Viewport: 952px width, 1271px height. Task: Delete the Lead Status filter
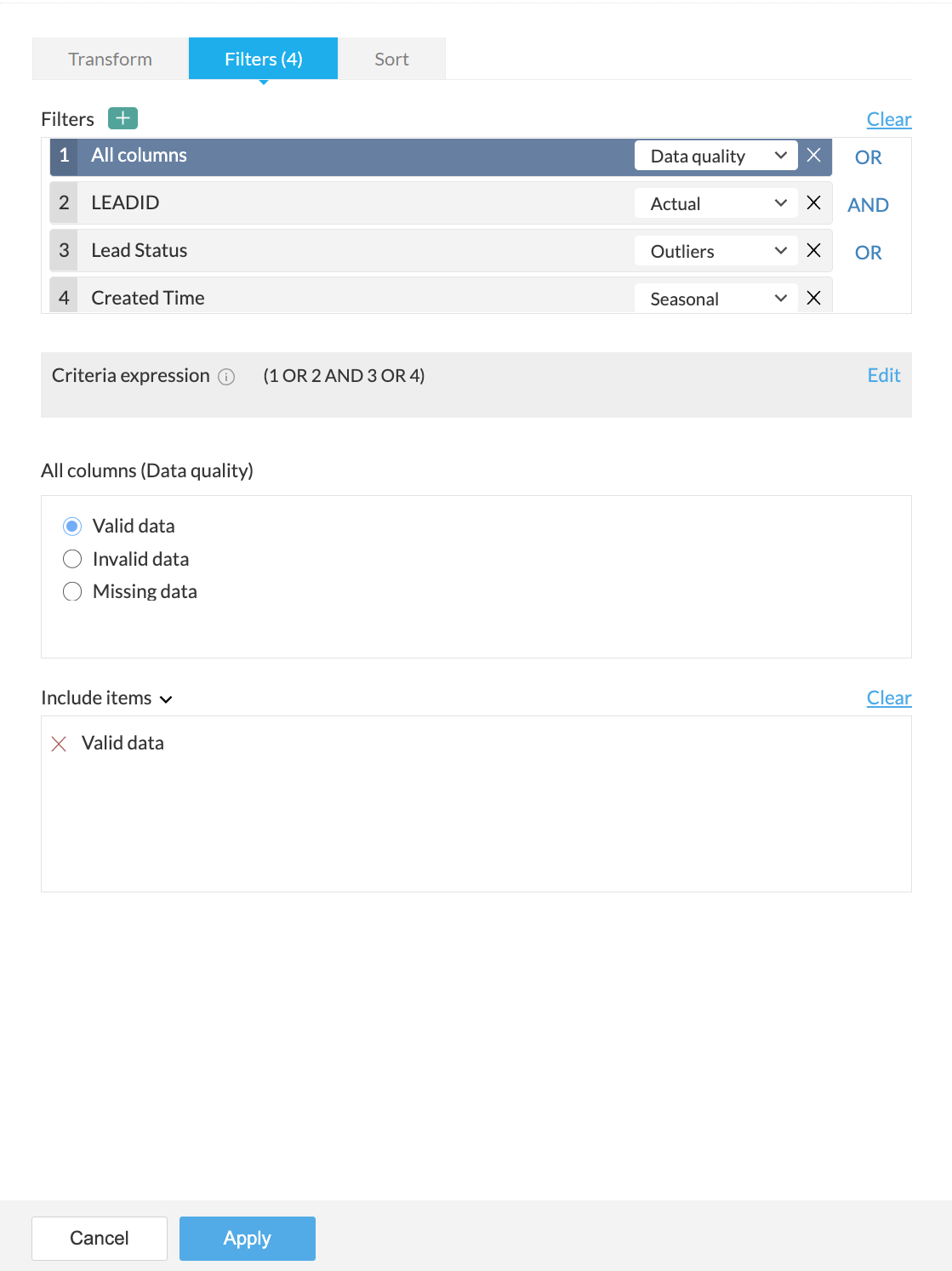(x=813, y=250)
